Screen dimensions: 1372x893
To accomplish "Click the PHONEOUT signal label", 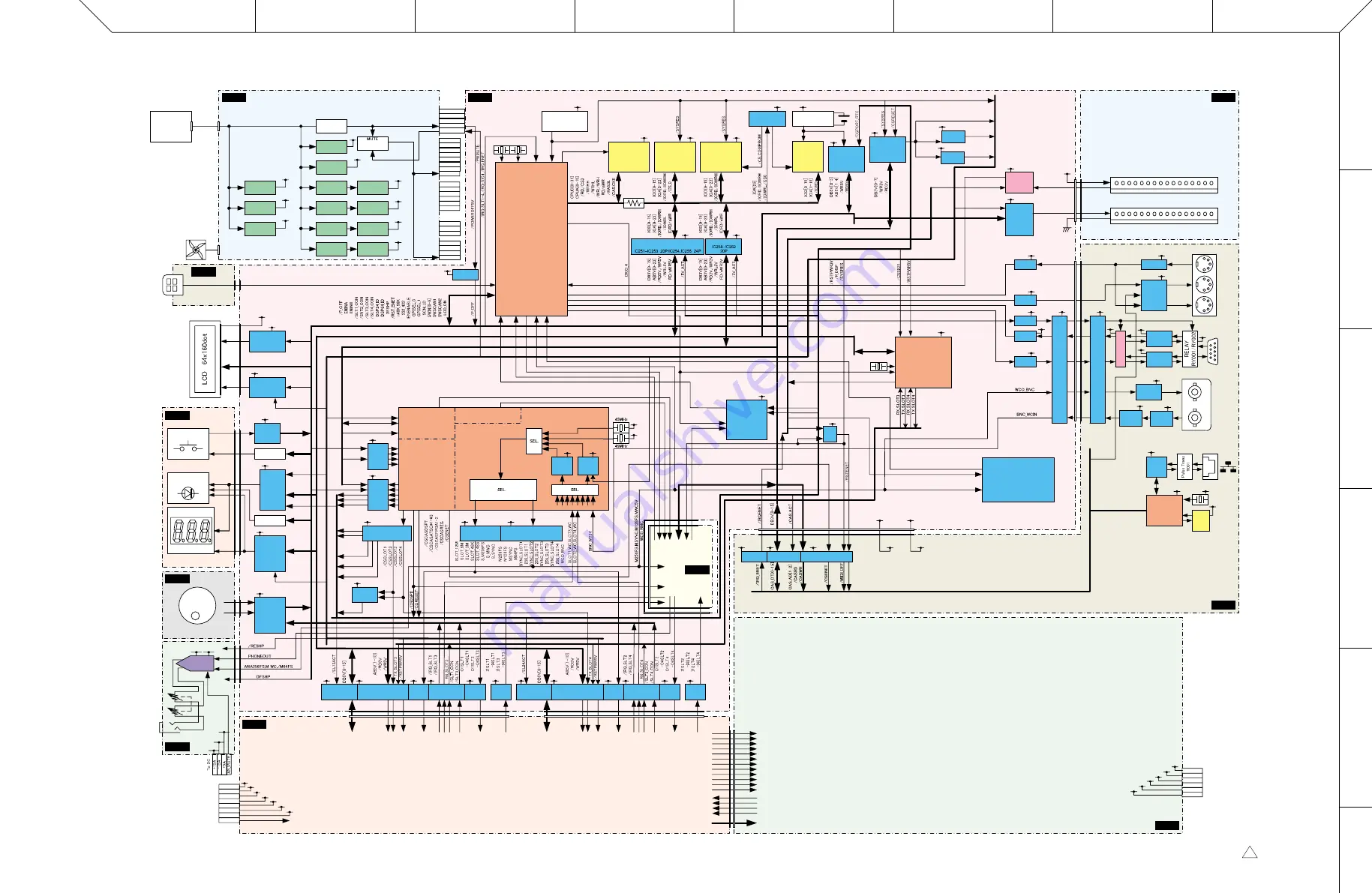I will tap(260, 656).
